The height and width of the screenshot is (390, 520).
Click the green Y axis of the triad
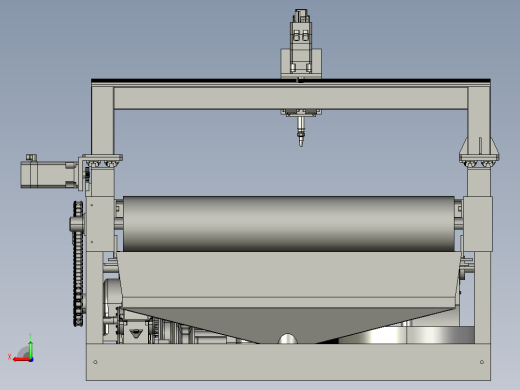(30, 349)
